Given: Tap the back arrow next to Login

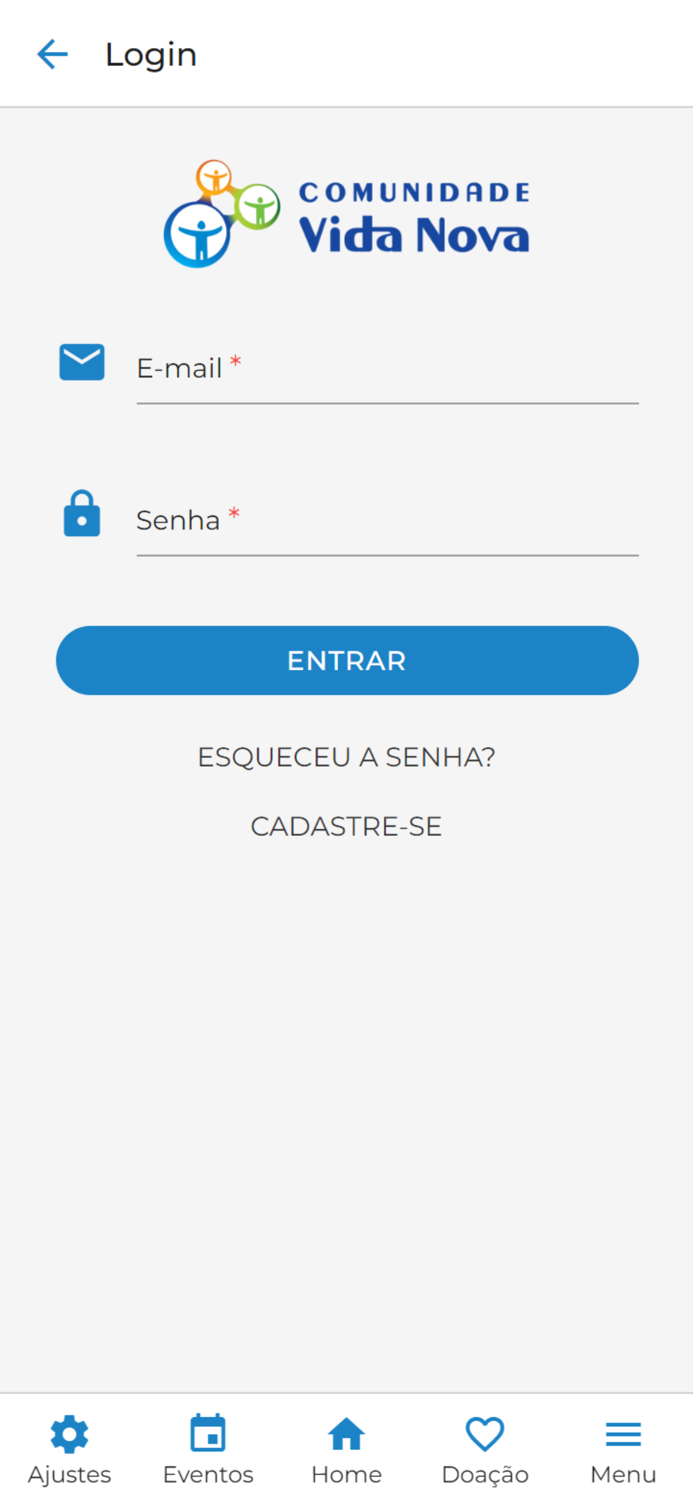Looking at the screenshot, I should pos(51,54).
